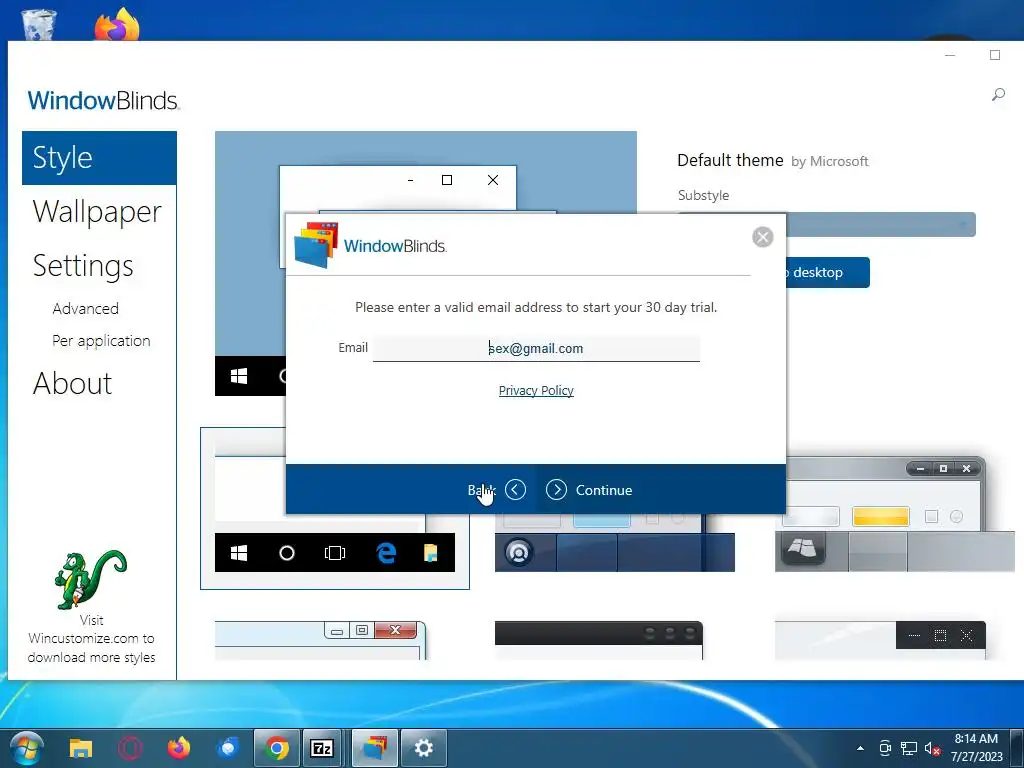Viewport: 1024px width, 768px height.
Task: Open Per application settings
Action: (101, 341)
